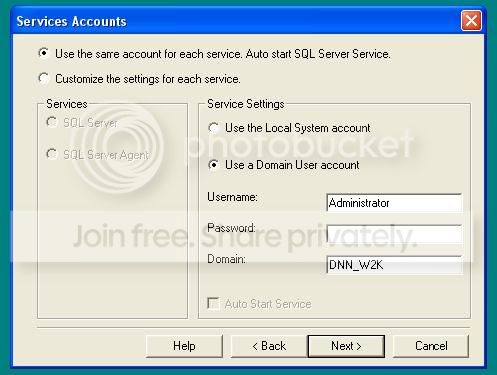Proceed with the Next button
This screenshot has width=497, height=375.
pos(346,346)
